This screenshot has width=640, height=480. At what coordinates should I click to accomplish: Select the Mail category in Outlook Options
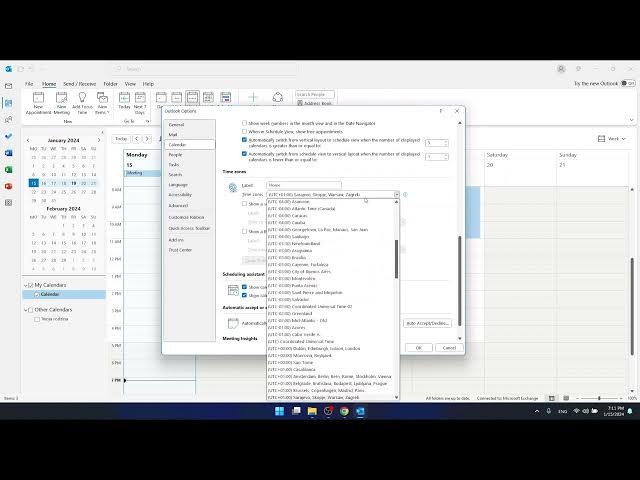(189, 134)
